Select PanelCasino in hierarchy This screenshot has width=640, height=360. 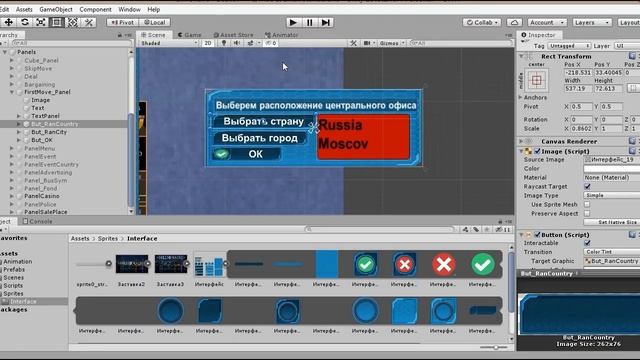(x=42, y=196)
